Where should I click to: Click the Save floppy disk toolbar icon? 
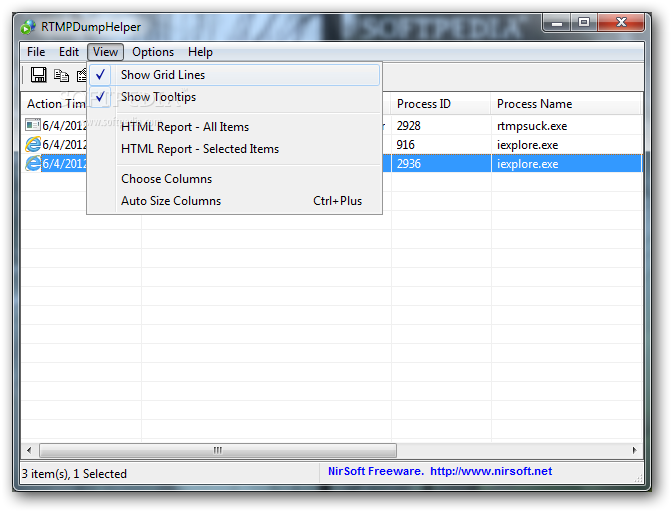[x=39, y=75]
